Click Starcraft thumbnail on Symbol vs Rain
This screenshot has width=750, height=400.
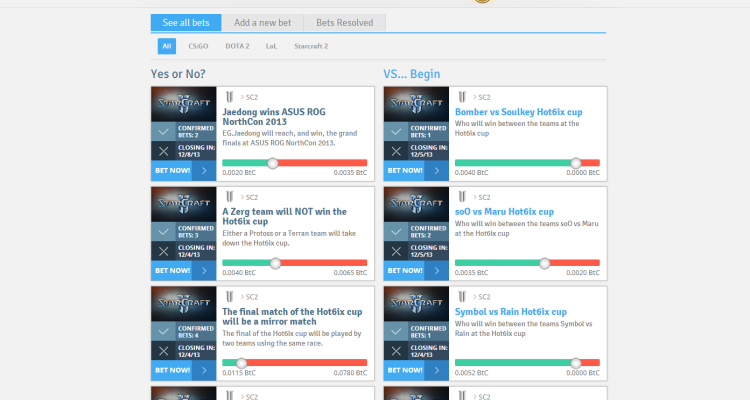pos(416,304)
